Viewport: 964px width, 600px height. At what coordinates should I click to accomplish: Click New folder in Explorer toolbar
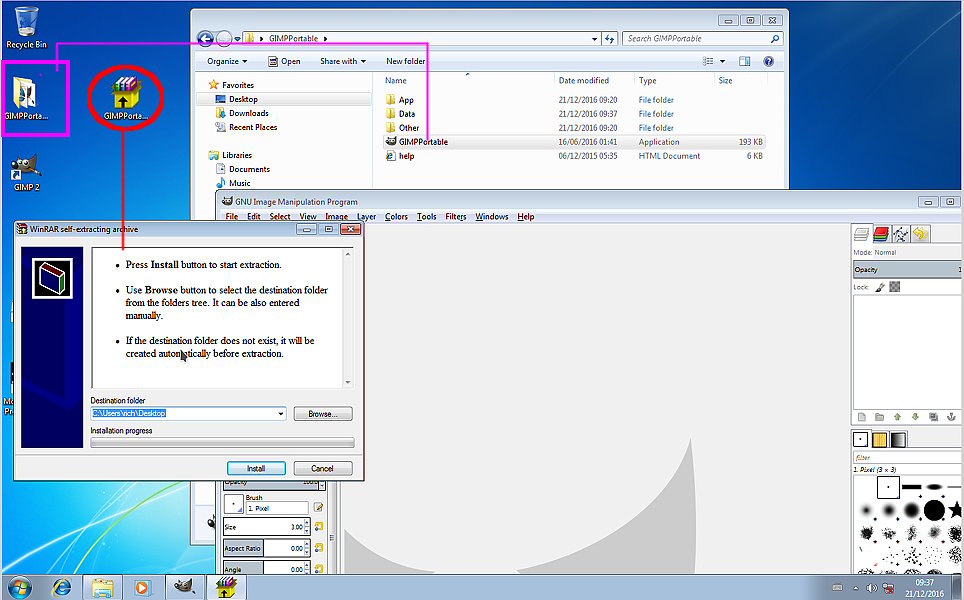point(405,61)
